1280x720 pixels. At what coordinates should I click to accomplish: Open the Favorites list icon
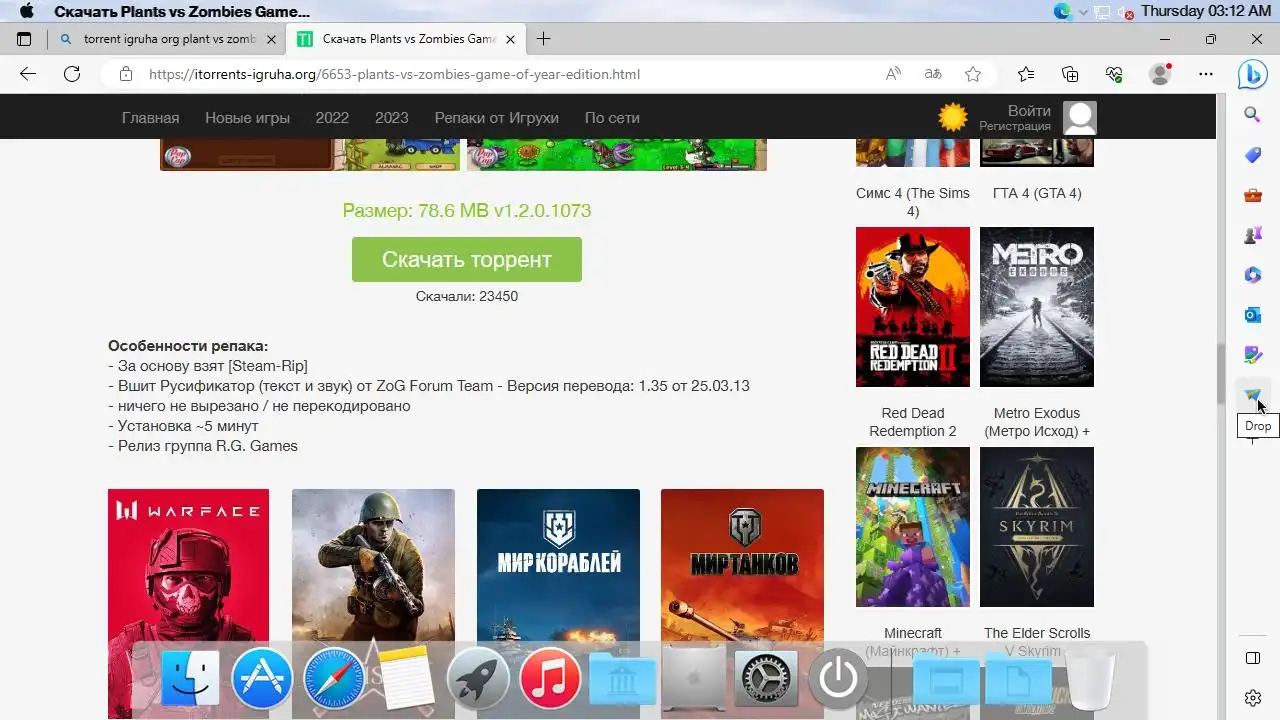[1026, 74]
